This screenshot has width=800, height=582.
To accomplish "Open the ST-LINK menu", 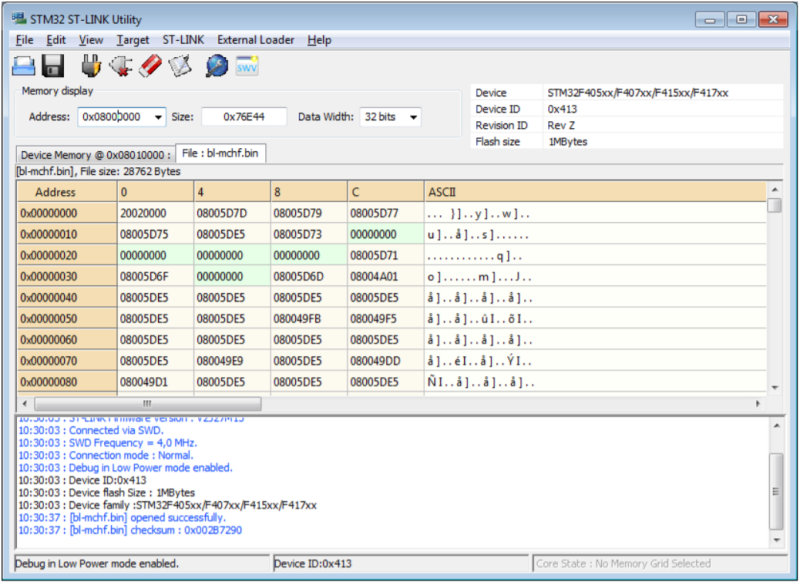I will tap(183, 40).
